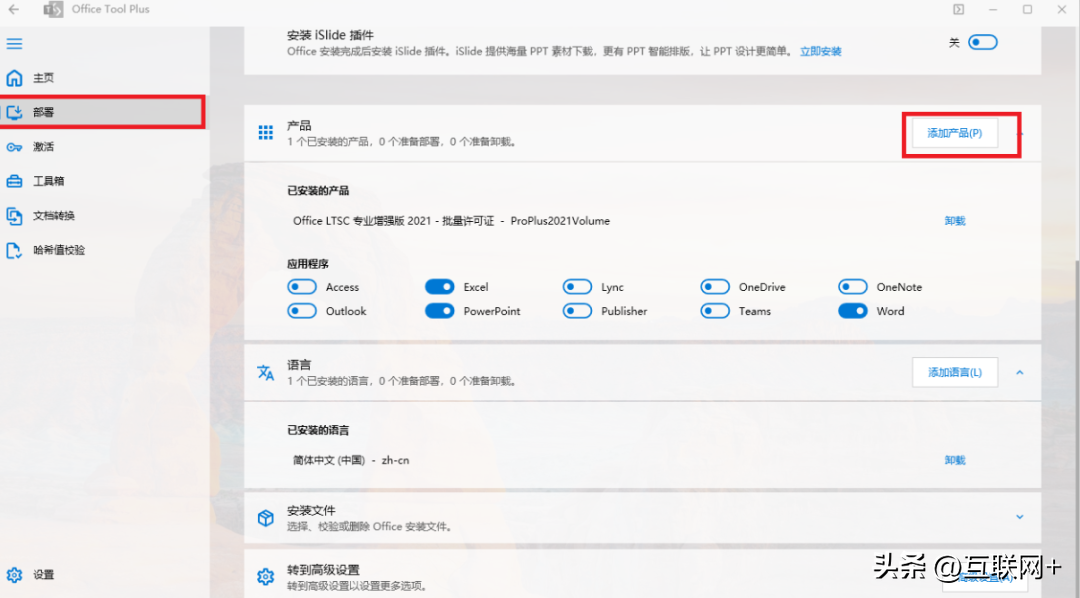Enable the Access application toggle
The width and height of the screenshot is (1080, 598).
click(302, 287)
